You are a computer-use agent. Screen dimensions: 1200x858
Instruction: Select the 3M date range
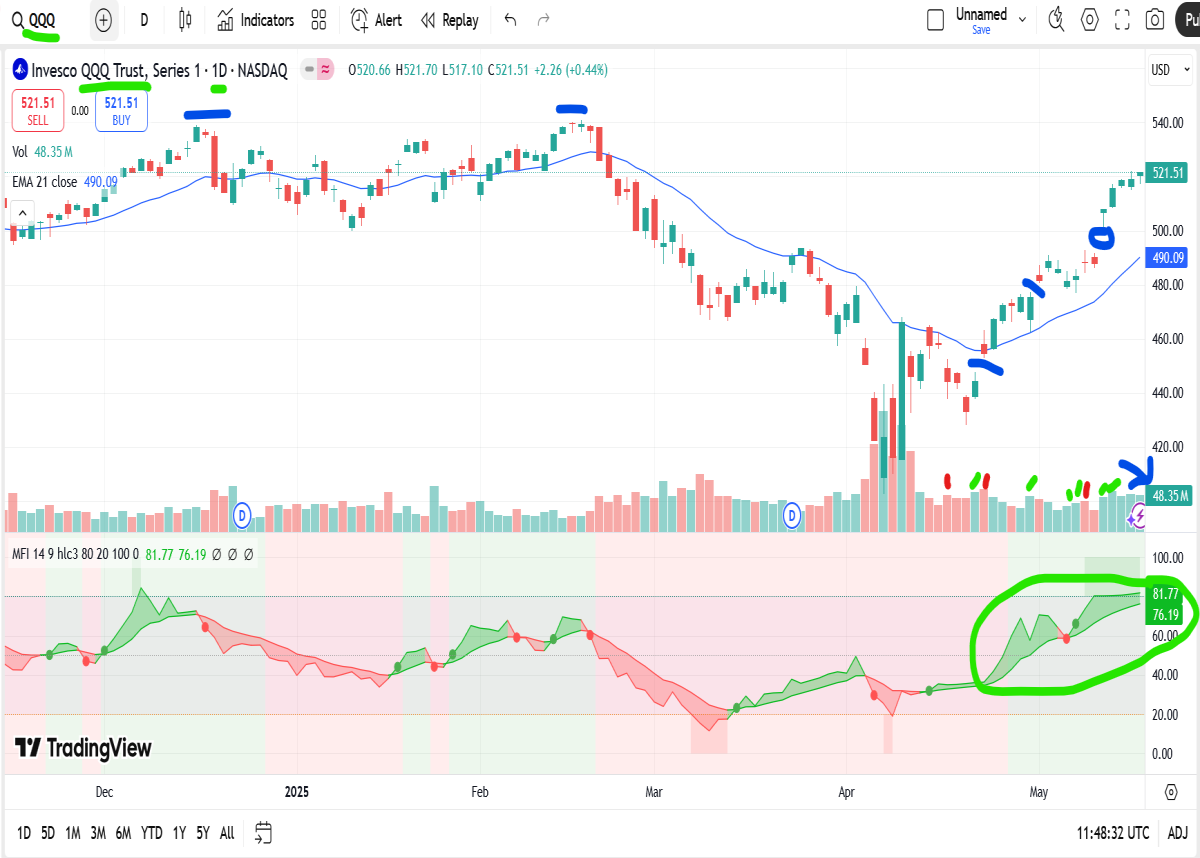(98, 832)
